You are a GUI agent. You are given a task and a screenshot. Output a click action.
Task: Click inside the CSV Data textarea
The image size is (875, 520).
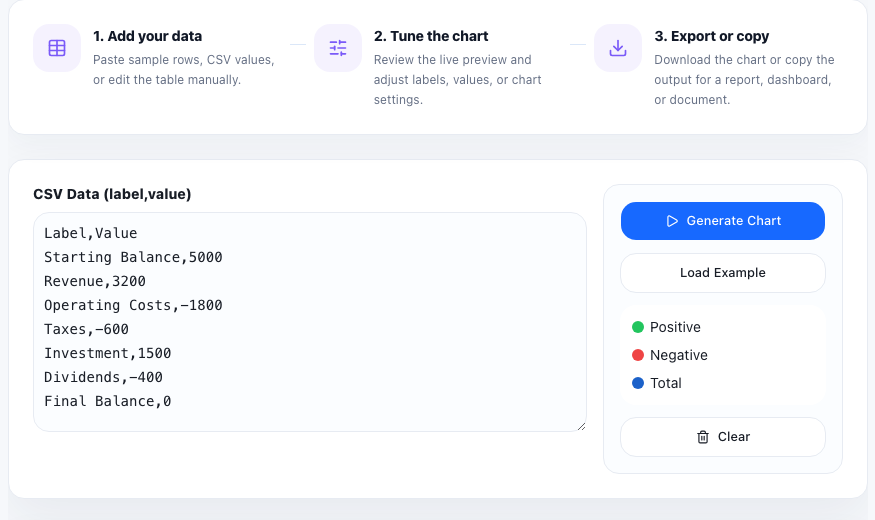coord(310,322)
